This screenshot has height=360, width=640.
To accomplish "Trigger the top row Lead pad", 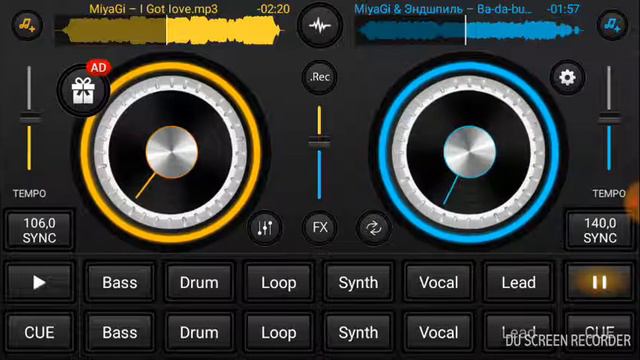I will click(518, 282).
